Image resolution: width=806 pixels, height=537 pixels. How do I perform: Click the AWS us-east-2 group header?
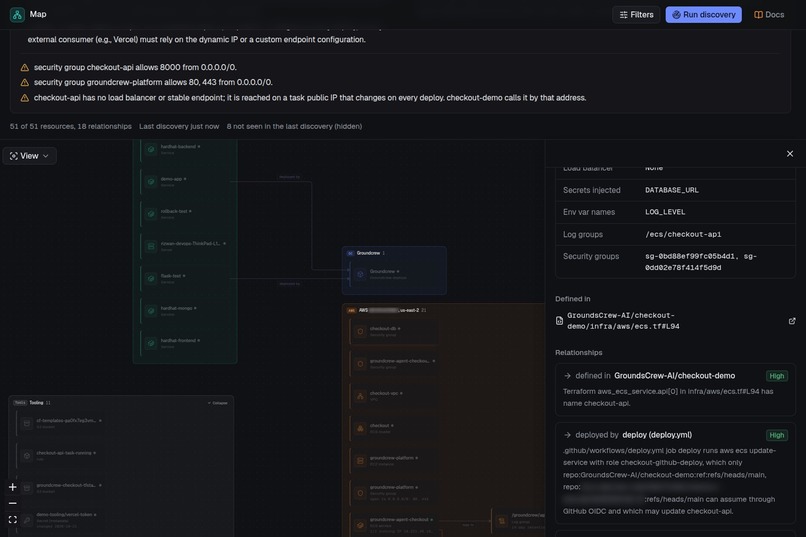pos(389,310)
